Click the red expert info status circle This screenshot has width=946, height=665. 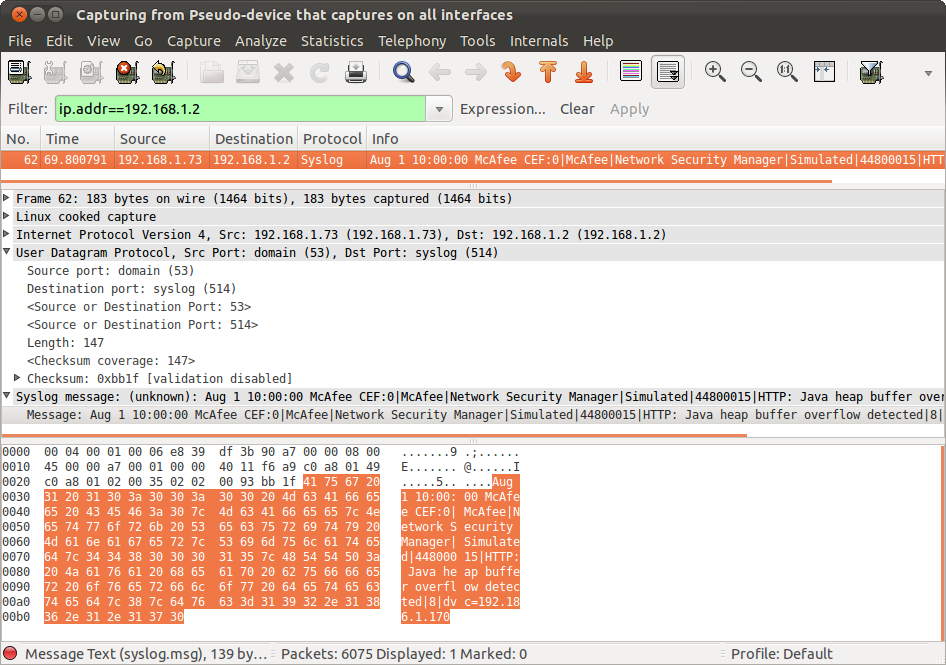(10, 654)
